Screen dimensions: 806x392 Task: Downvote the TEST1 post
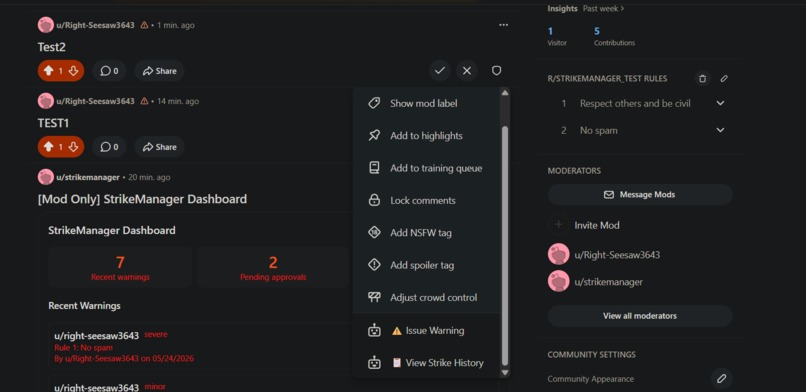coord(73,147)
